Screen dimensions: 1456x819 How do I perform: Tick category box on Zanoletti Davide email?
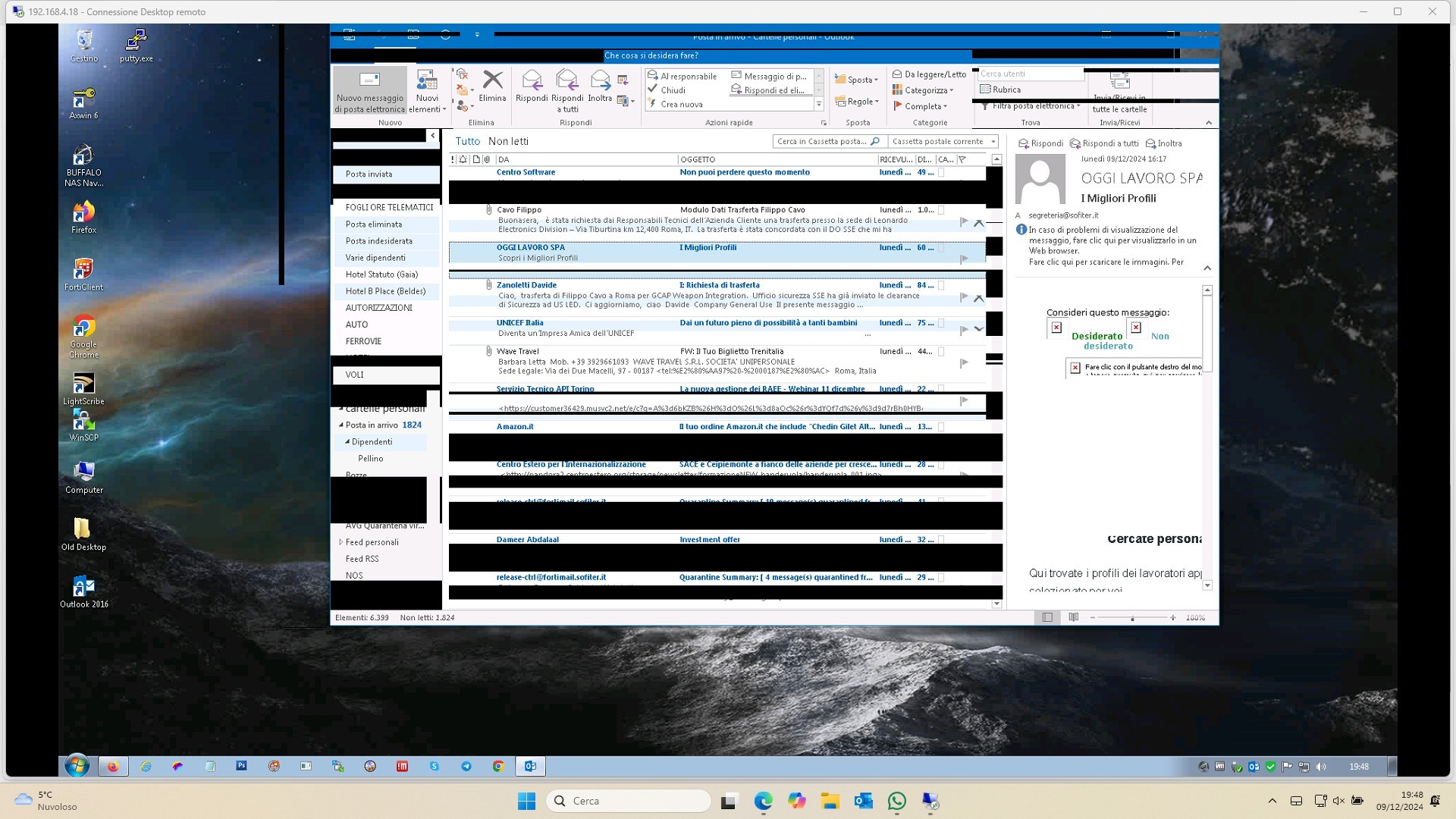[x=941, y=286]
